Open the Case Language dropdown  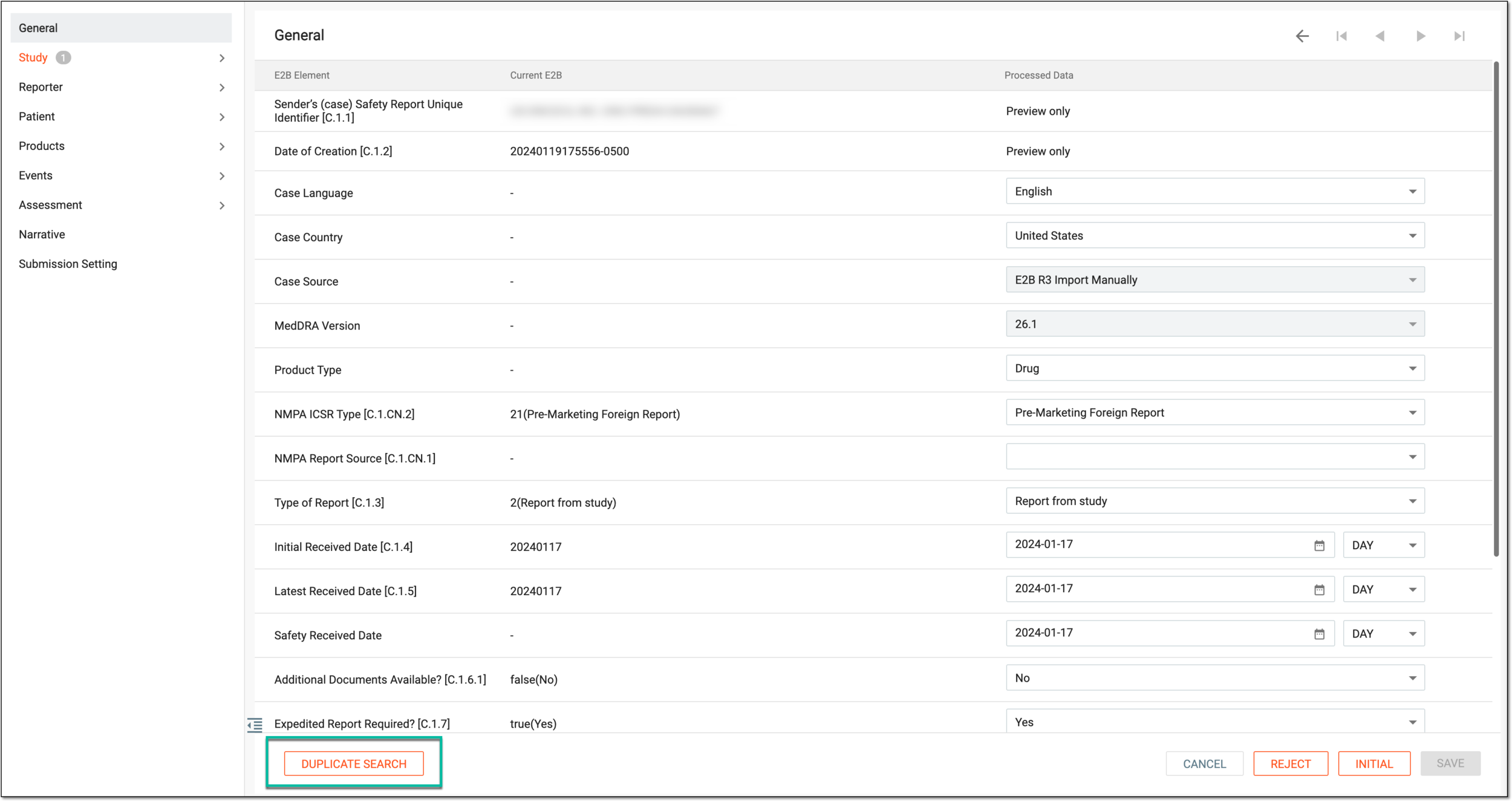click(1215, 191)
